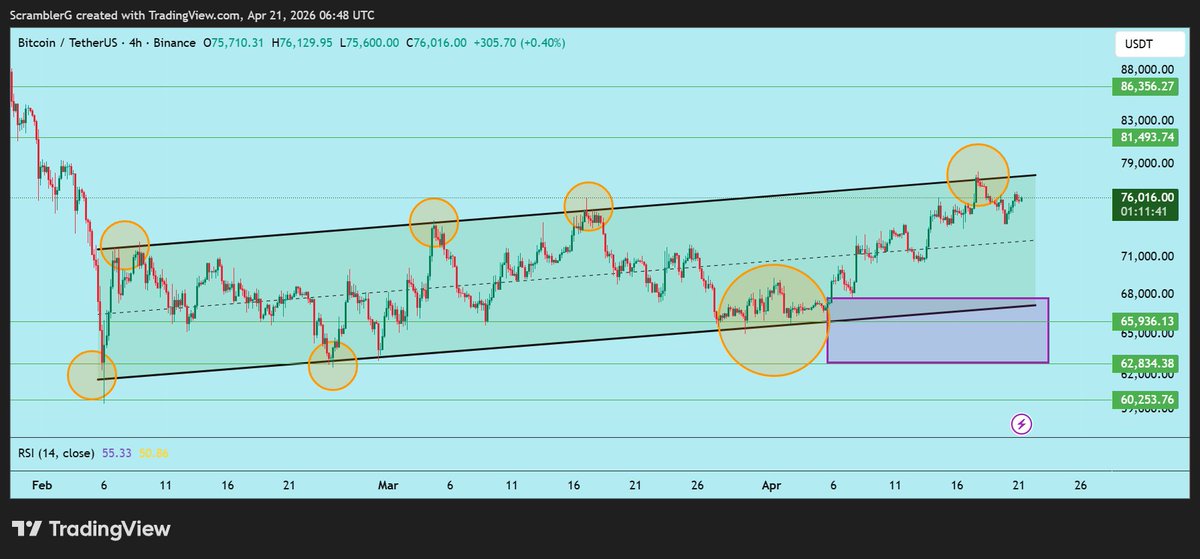The image size is (1200, 559).
Task: Click the 88,000.00 price axis label
Action: 1146,69
